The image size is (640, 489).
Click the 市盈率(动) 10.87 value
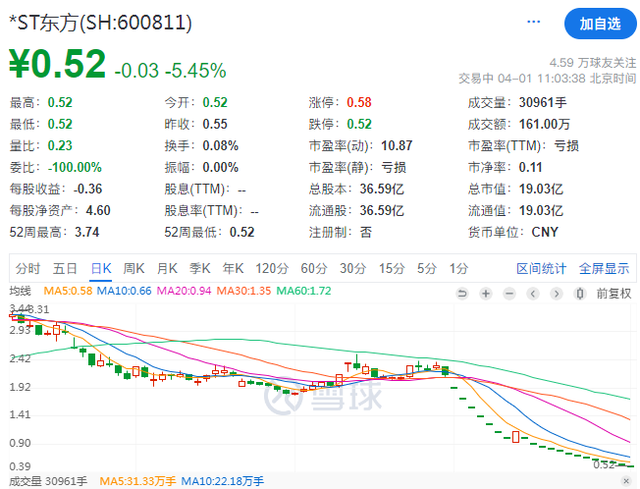tap(397, 146)
